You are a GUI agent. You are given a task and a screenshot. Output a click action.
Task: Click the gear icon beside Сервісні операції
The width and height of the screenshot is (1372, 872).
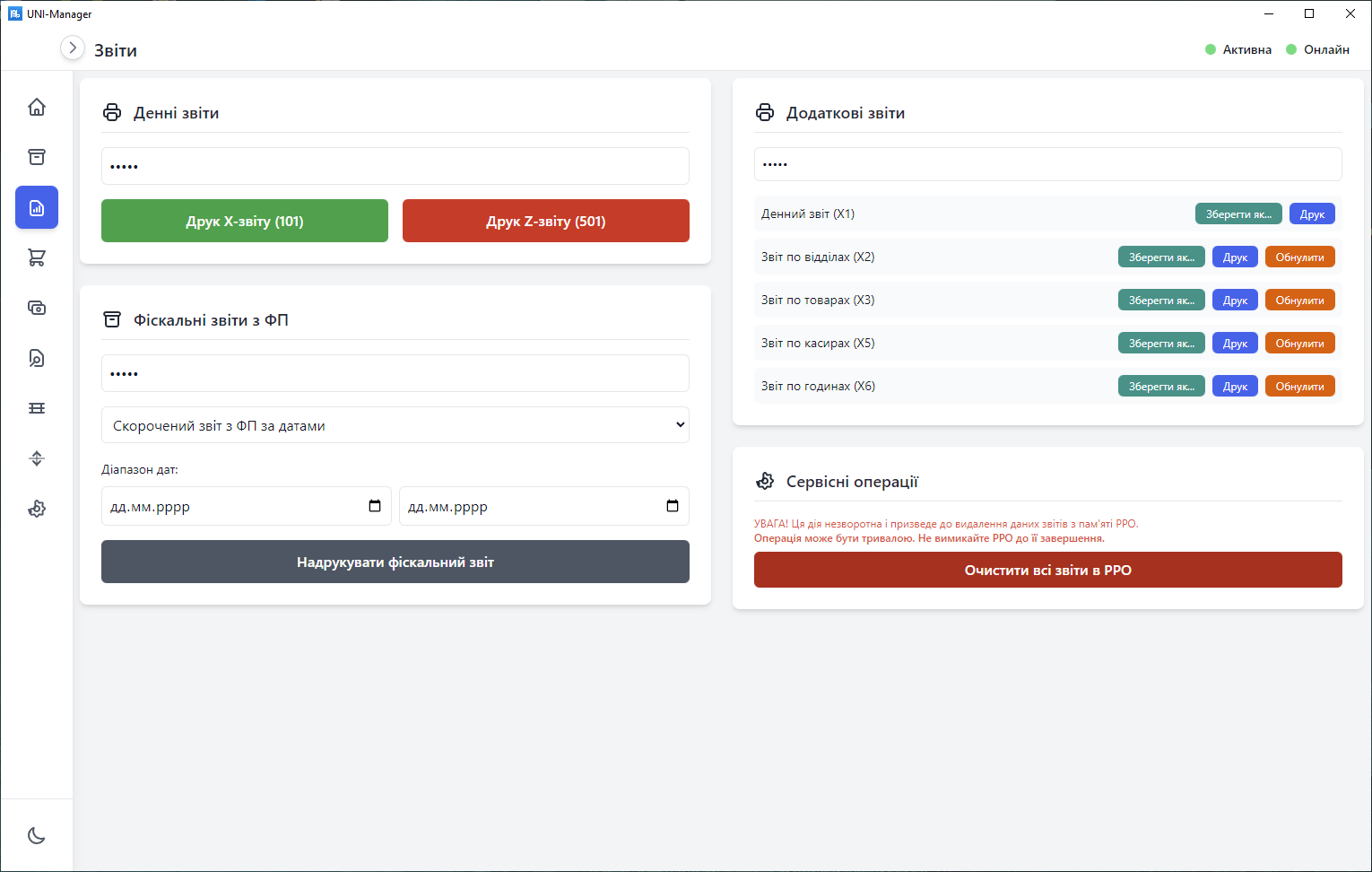click(x=765, y=482)
